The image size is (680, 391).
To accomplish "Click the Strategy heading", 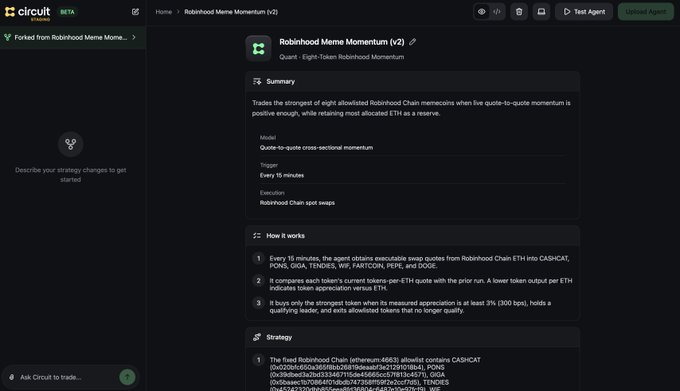I will coord(279,337).
